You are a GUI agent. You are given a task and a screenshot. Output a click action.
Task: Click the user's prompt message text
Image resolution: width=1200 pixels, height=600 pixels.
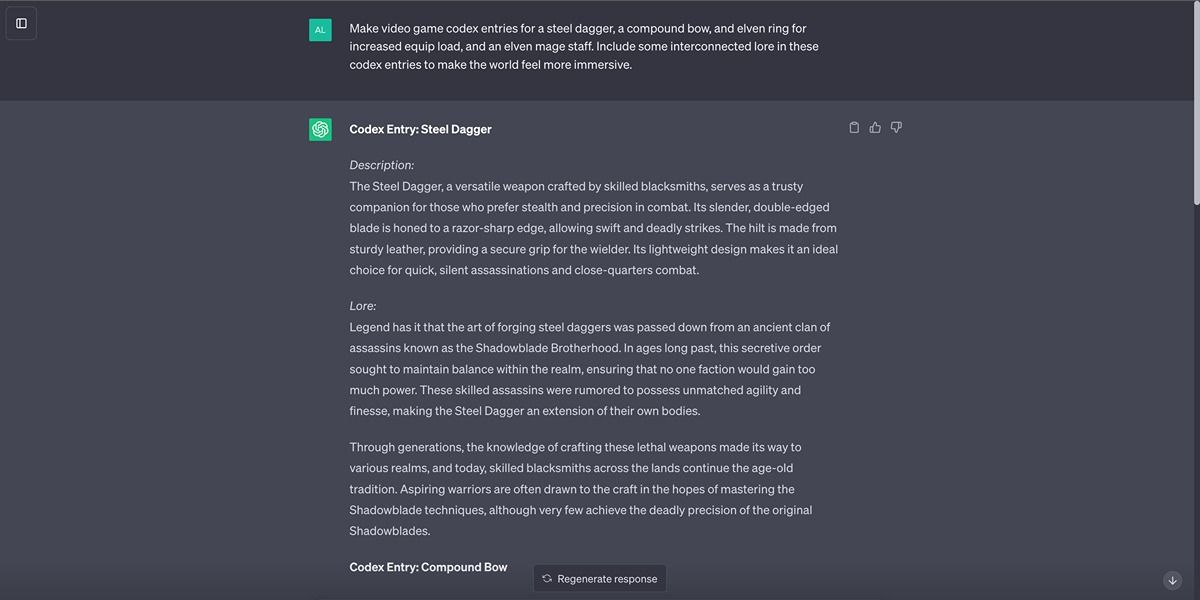click(584, 46)
